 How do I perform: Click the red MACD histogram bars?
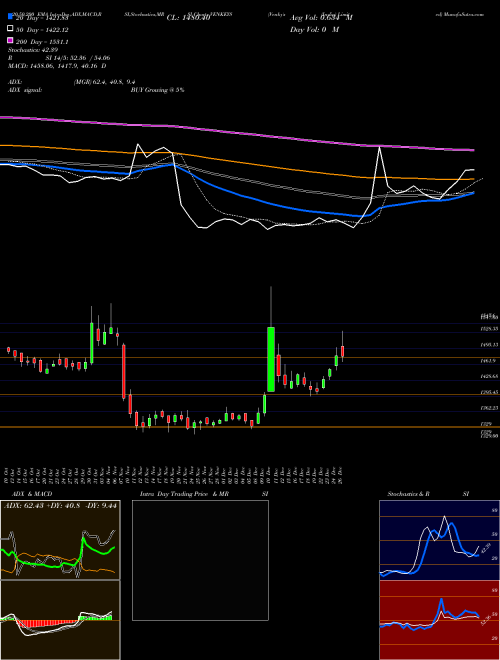tap(46, 623)
